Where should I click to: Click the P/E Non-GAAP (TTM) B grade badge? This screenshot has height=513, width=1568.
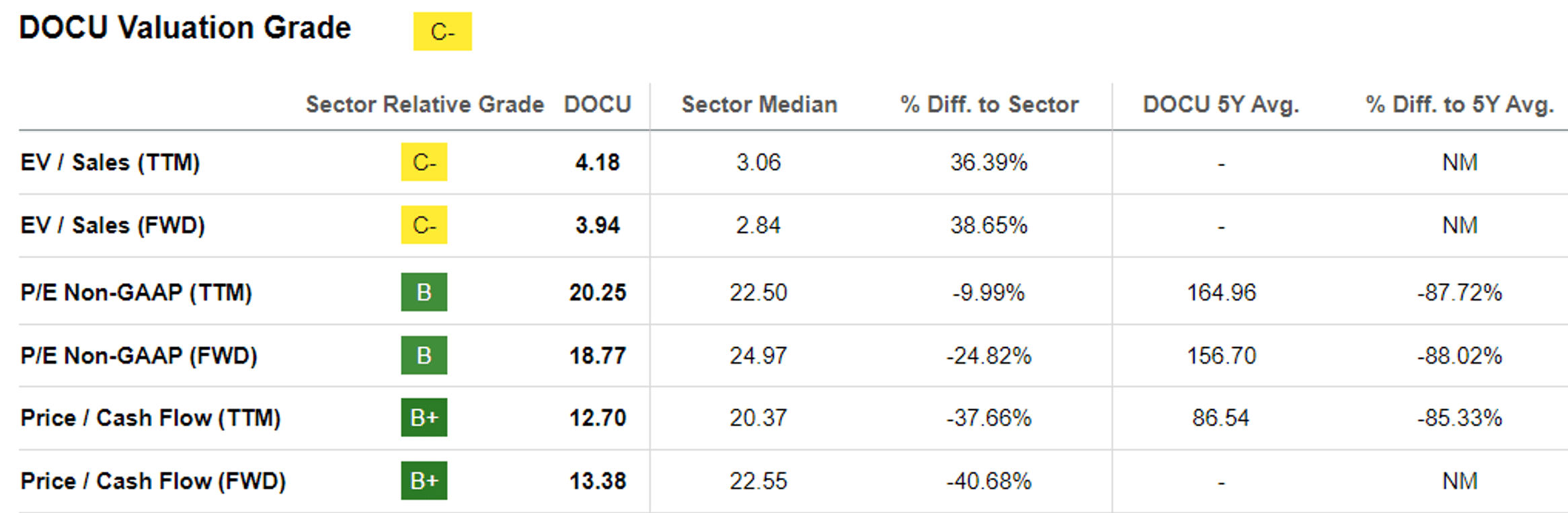pos(424,292)
